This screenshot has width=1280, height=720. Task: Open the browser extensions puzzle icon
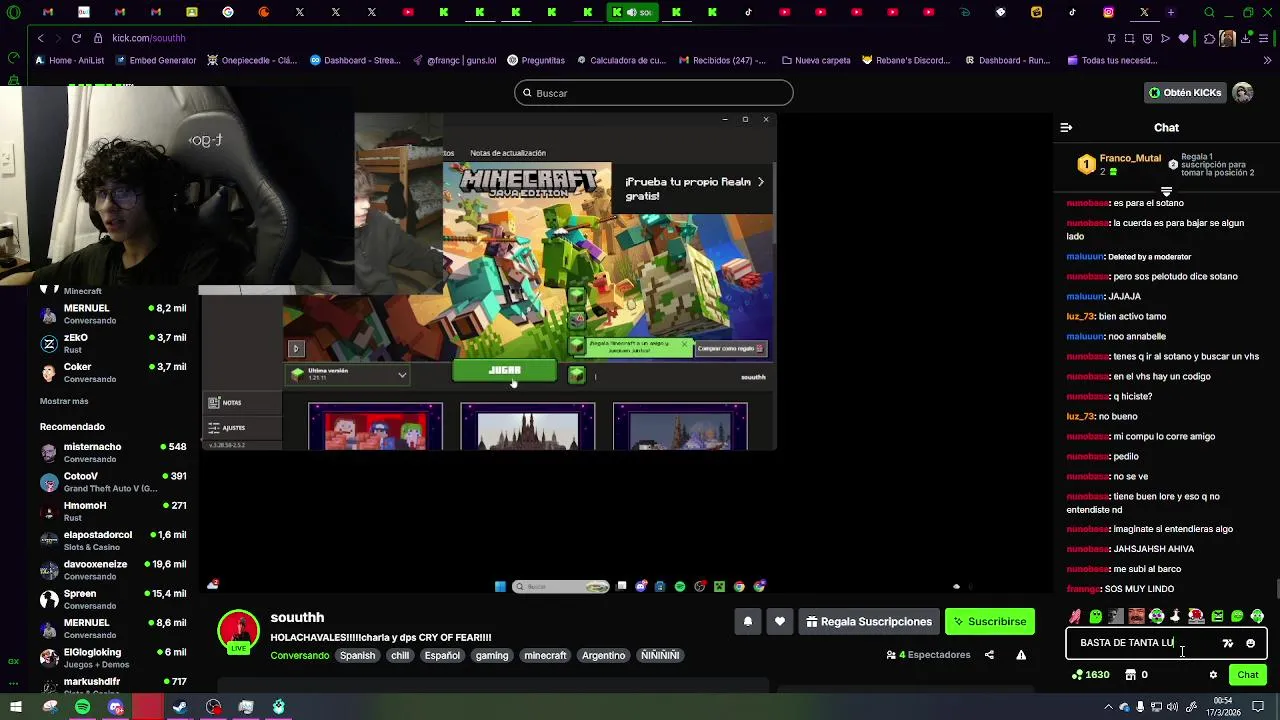click(1209, 38)
